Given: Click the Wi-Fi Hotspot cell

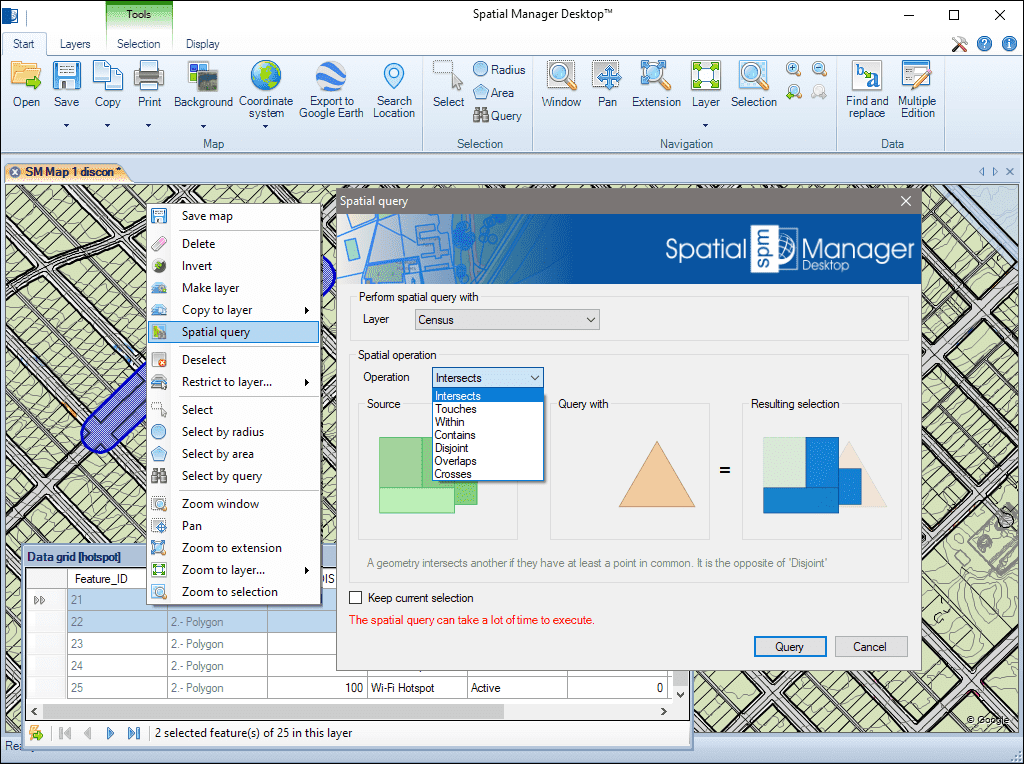Looking at the screenshot, I should (417, 688).
